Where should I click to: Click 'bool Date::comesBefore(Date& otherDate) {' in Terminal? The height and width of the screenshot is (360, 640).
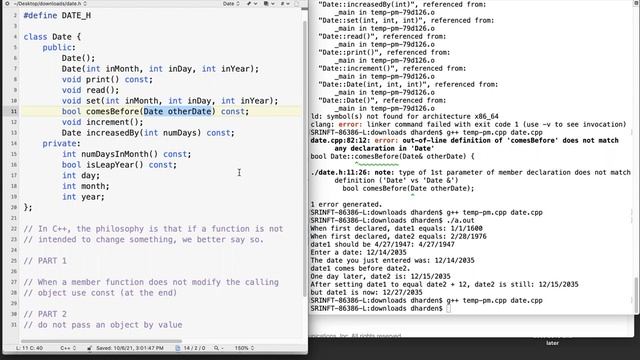coord(392,156)
